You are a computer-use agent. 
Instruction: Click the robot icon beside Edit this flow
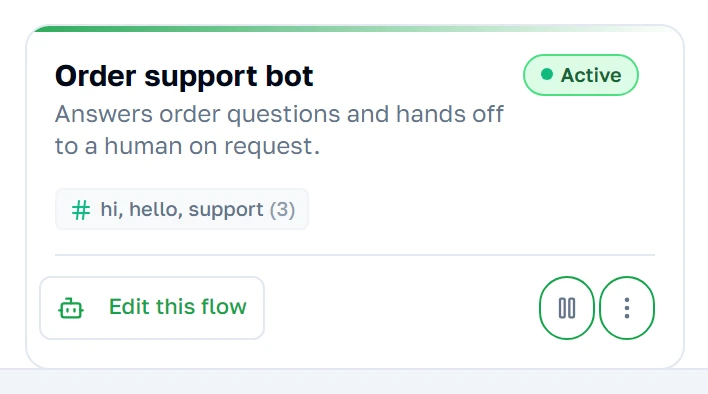click(71, 308)
